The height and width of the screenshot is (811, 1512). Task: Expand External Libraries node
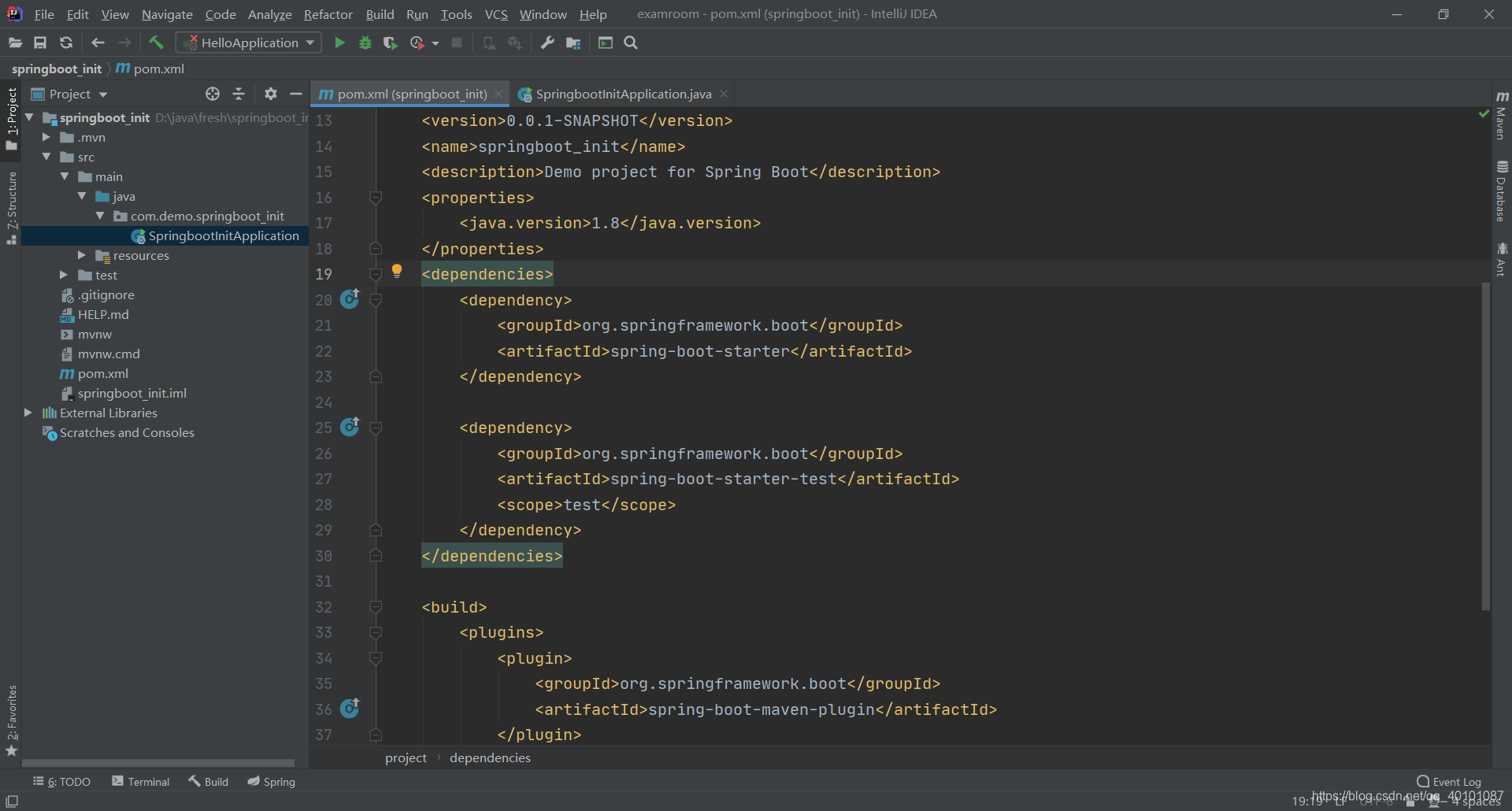pyautogui.click(x=28, y=413)
